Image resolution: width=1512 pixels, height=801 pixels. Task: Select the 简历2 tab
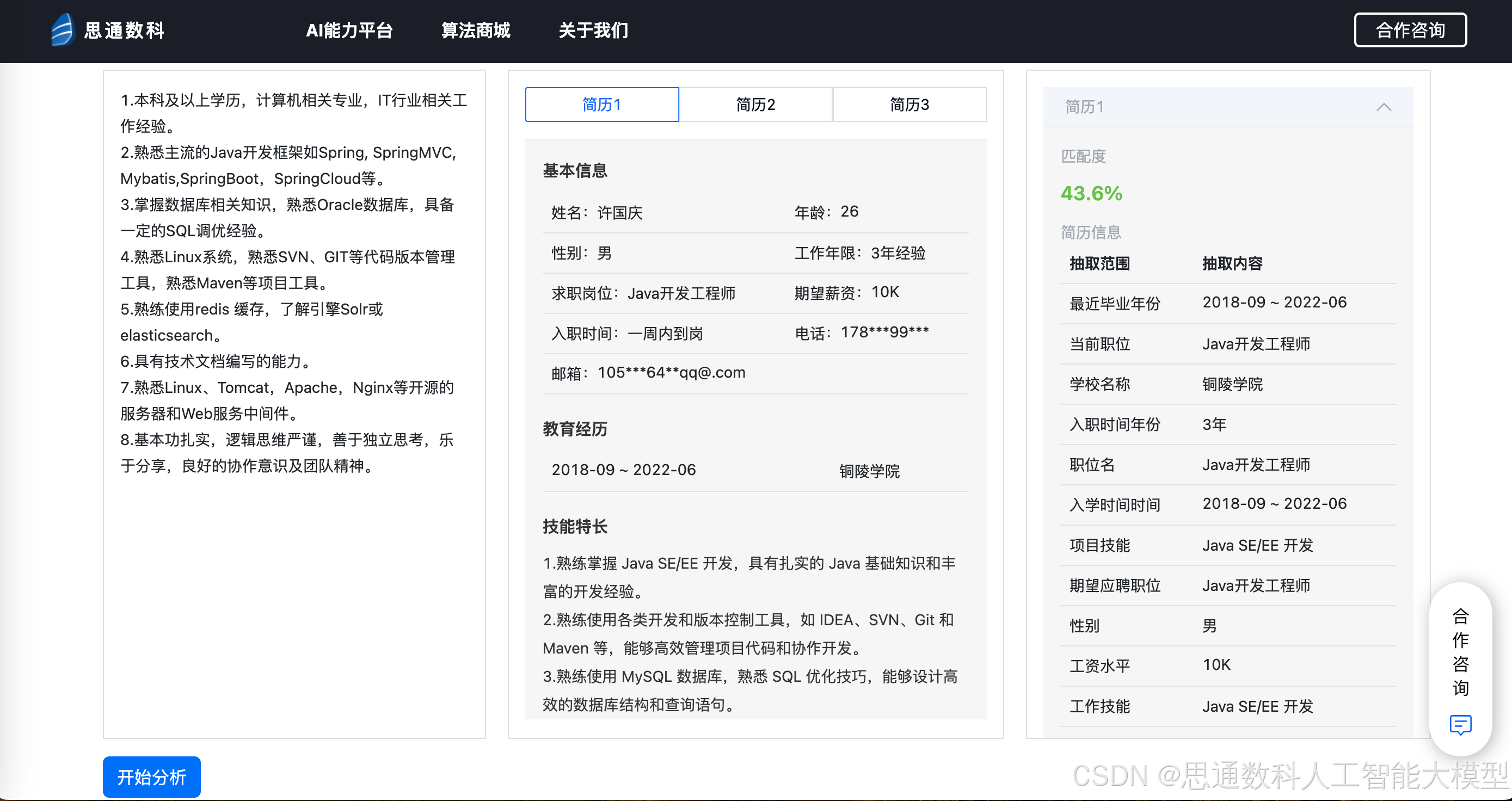(x=755, y=104)
